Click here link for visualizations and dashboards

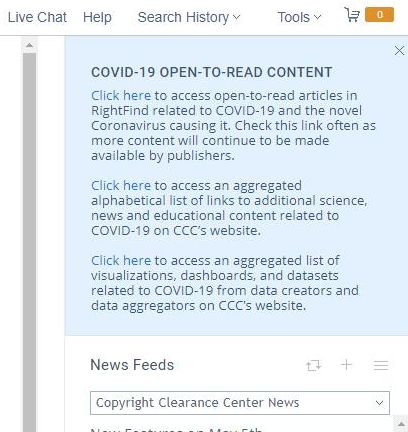pyautogui.click(x=121, y=261)
